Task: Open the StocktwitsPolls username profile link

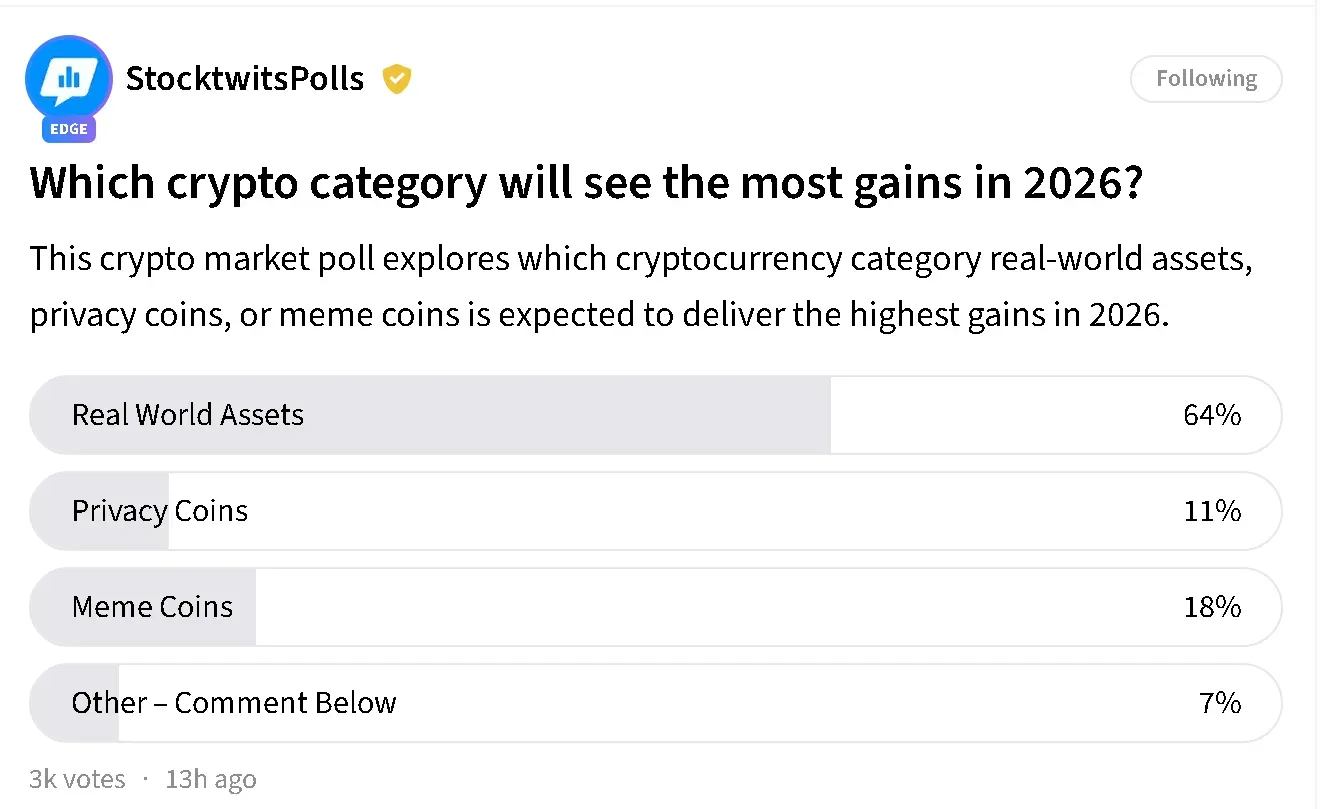Action: coord(245,79)
